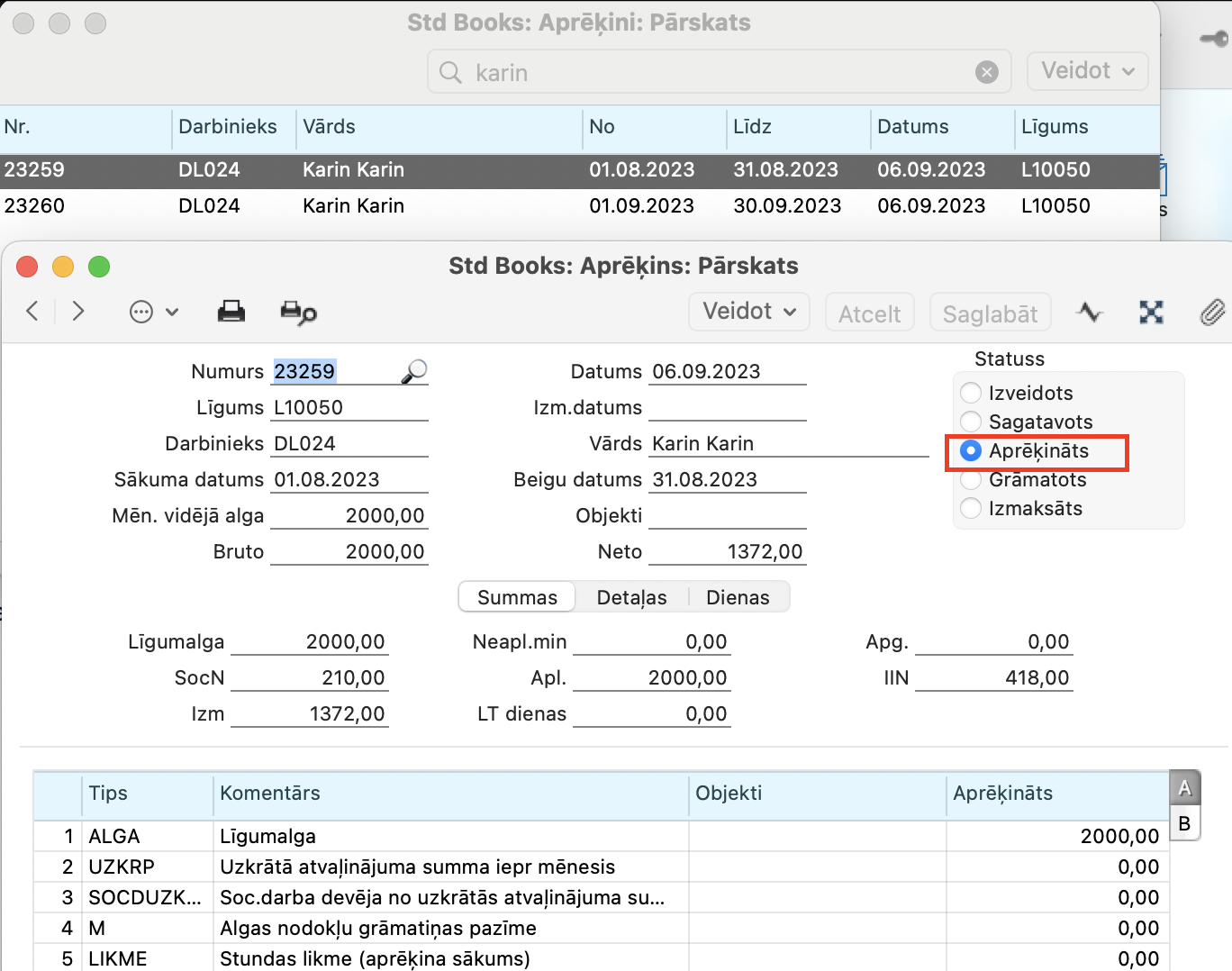Image resolution: width=1232 pixels, height=971 pixels.
Task: Open print preview icon
Action: click(x=298, y=313)
